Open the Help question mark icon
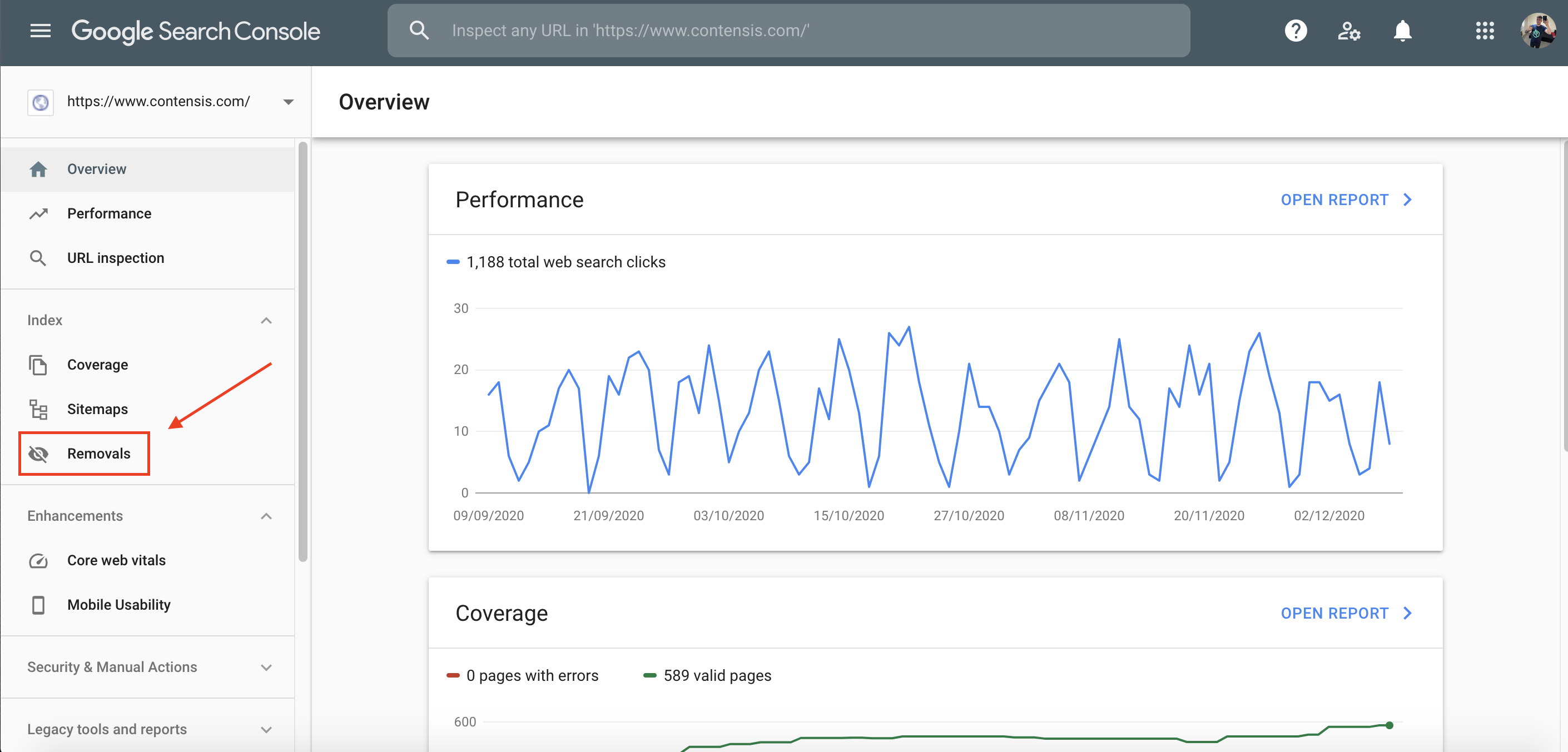This screenshot has height=752, width=1568. pyautogui.click(x=1296, y=31)
